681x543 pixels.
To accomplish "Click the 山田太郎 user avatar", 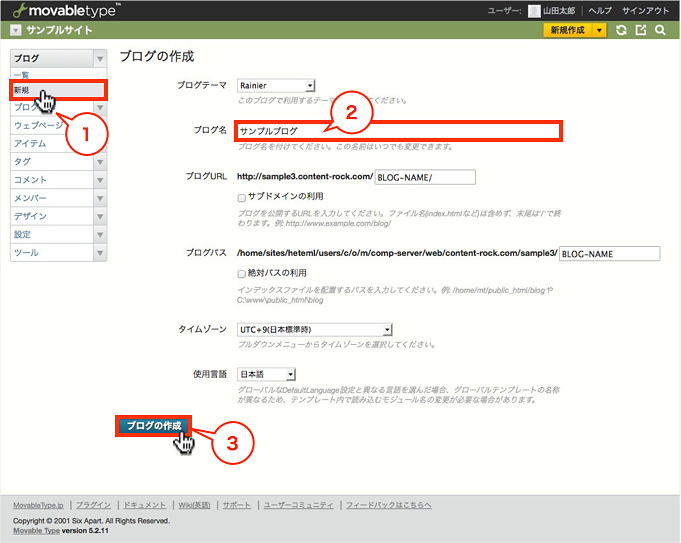I will coord(534,11).
